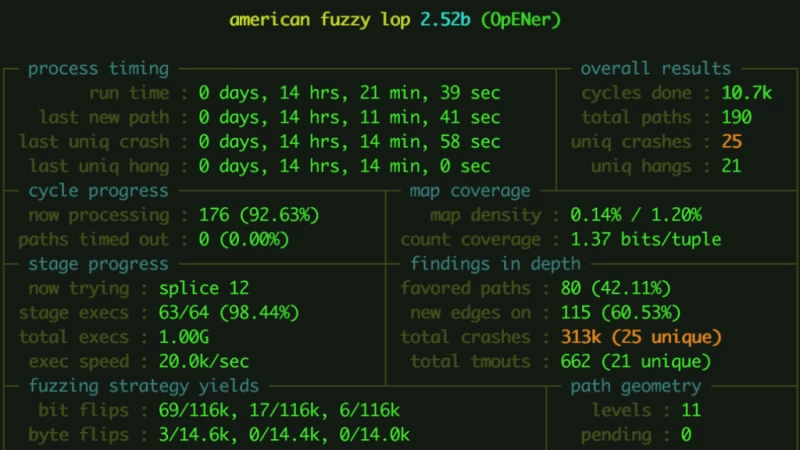The width and height of the screenshot is (800, 450).
Task: Click total crashes value 313k (25 unique)
Action: click(641, 337)
